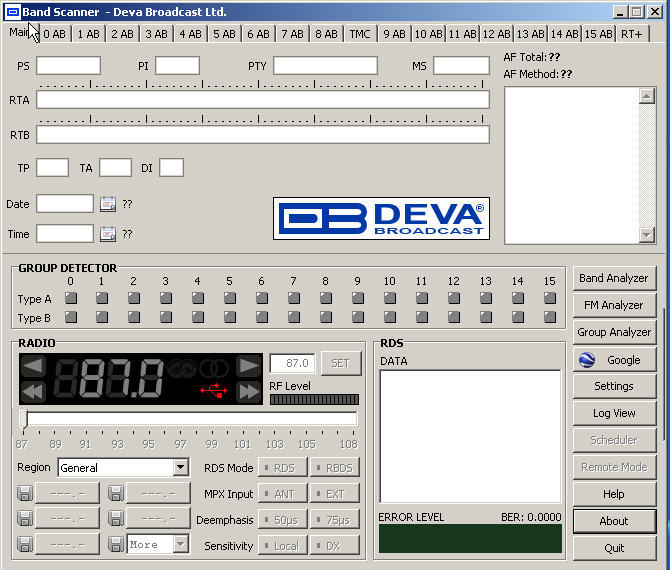Viewport: 670px width, 570px height.
Task: Click the PI text field
Action: [177, 66]
